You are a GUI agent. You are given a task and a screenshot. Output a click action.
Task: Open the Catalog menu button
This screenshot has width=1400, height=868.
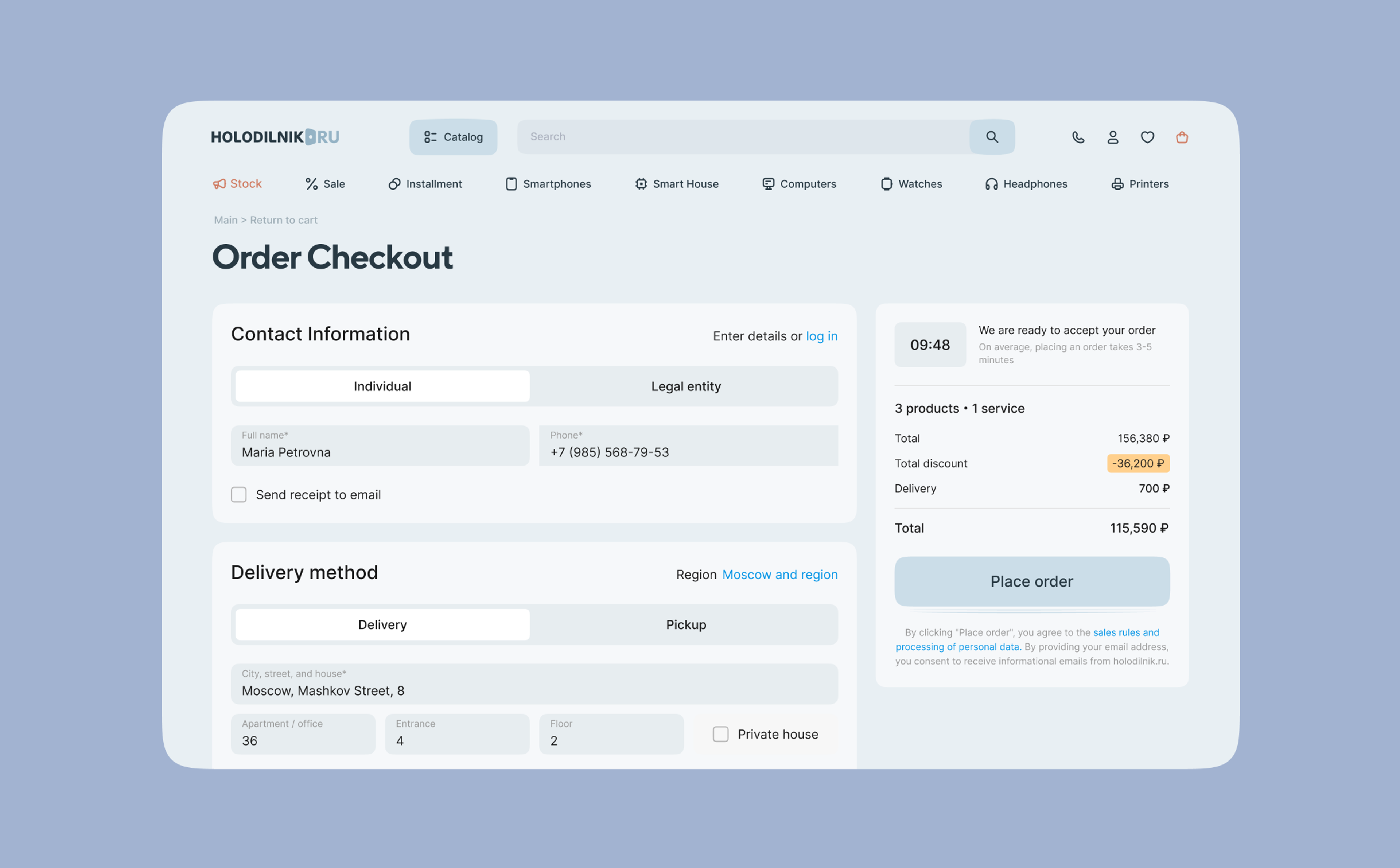(453, 137)
